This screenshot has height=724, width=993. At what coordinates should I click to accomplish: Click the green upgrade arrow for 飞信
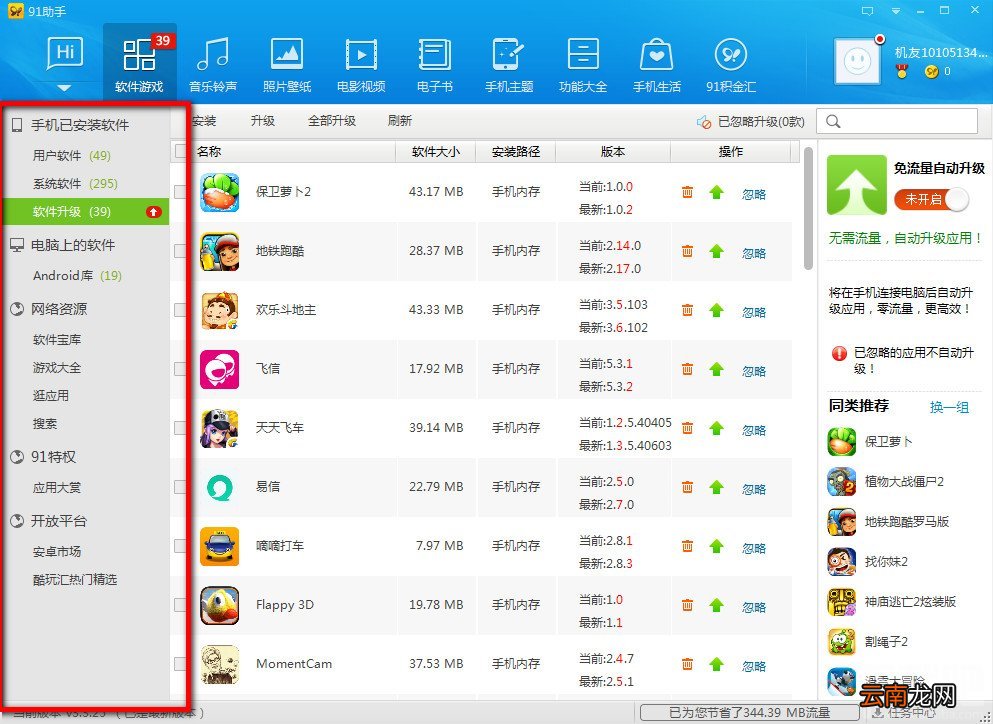tap(716, 369)
